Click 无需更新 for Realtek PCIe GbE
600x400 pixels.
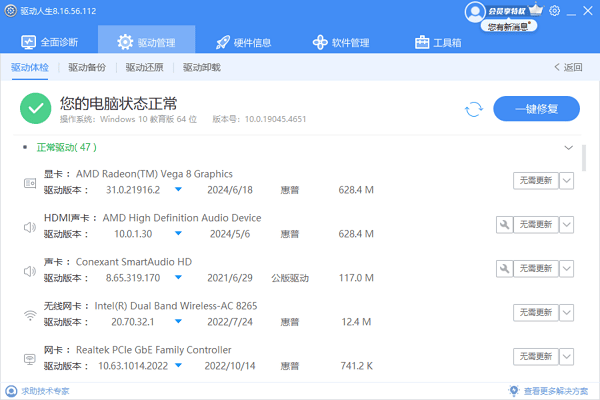(536, 357)
